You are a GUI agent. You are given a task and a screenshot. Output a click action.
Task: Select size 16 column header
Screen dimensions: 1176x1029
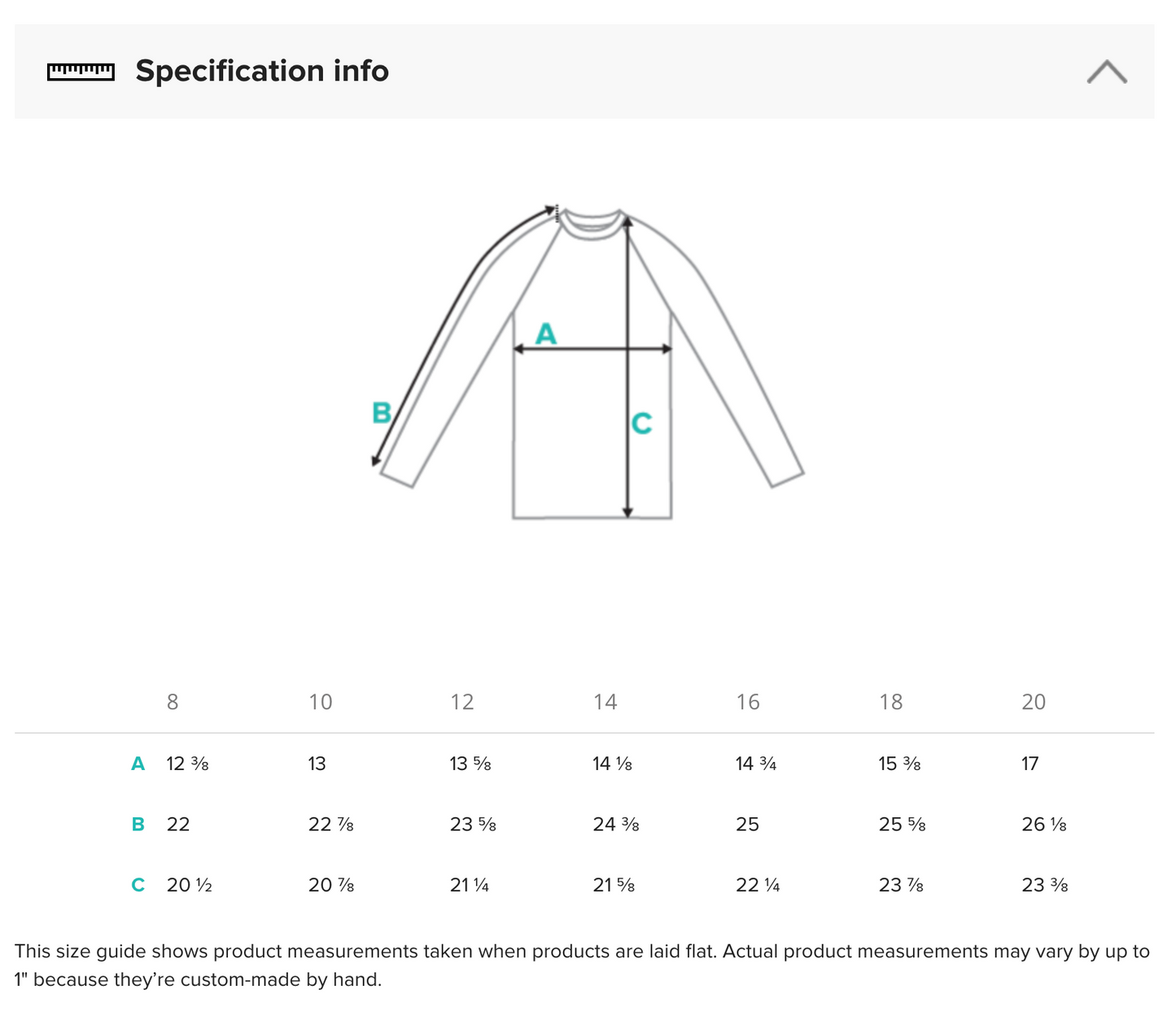tap(748, 702)
